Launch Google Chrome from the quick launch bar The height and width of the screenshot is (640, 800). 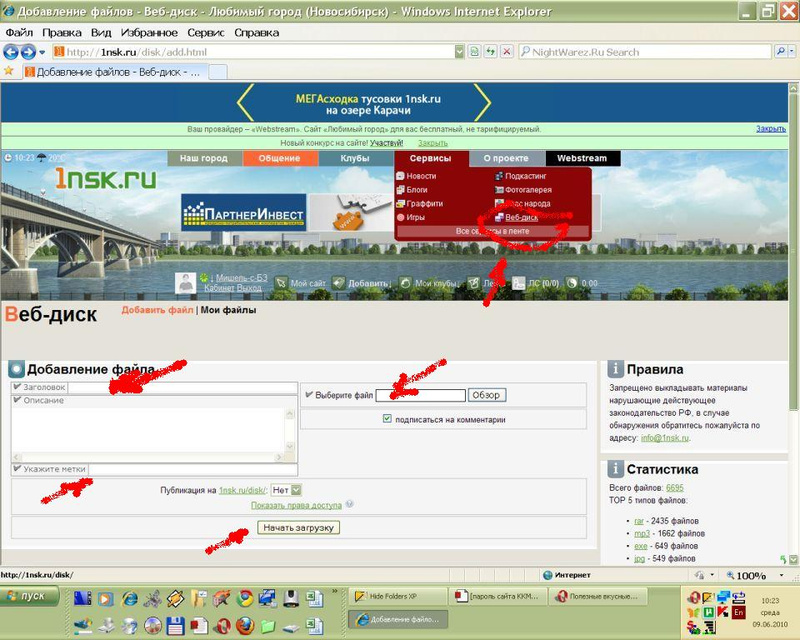click(245, 598)
